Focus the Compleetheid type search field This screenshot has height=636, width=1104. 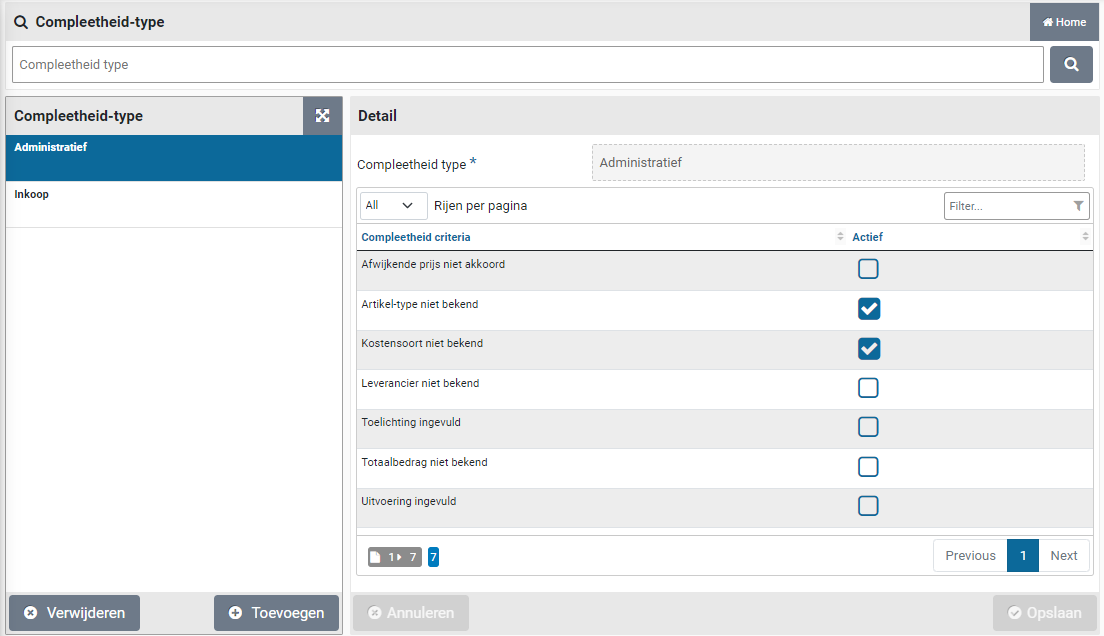pos(527,65)
